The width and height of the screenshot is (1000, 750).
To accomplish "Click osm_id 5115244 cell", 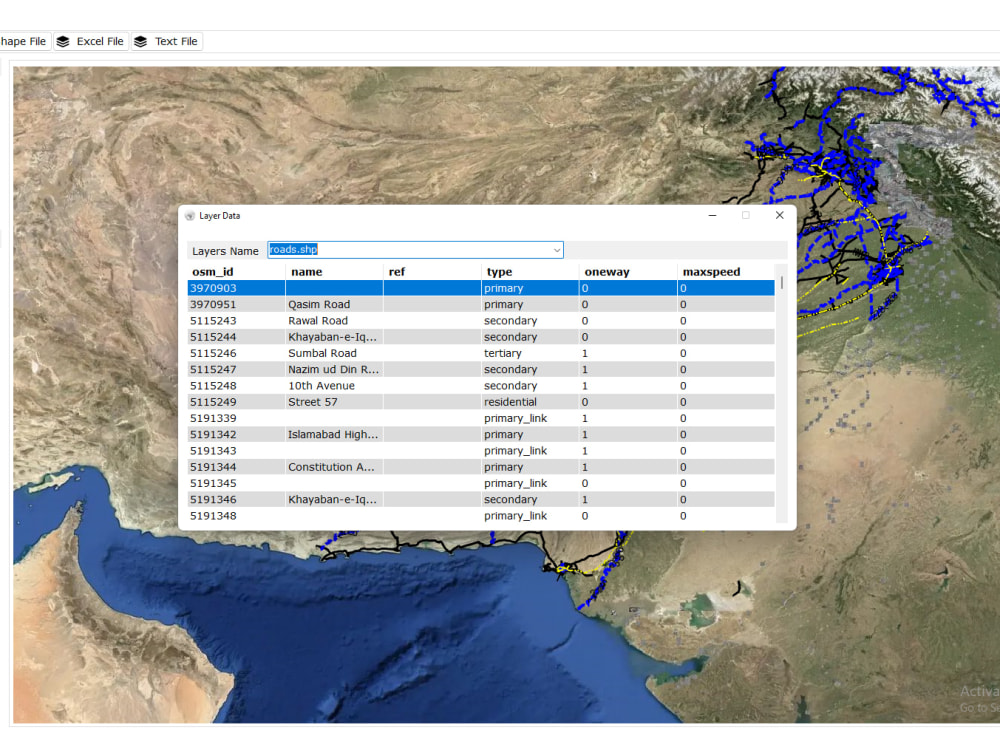I will 236,337.
